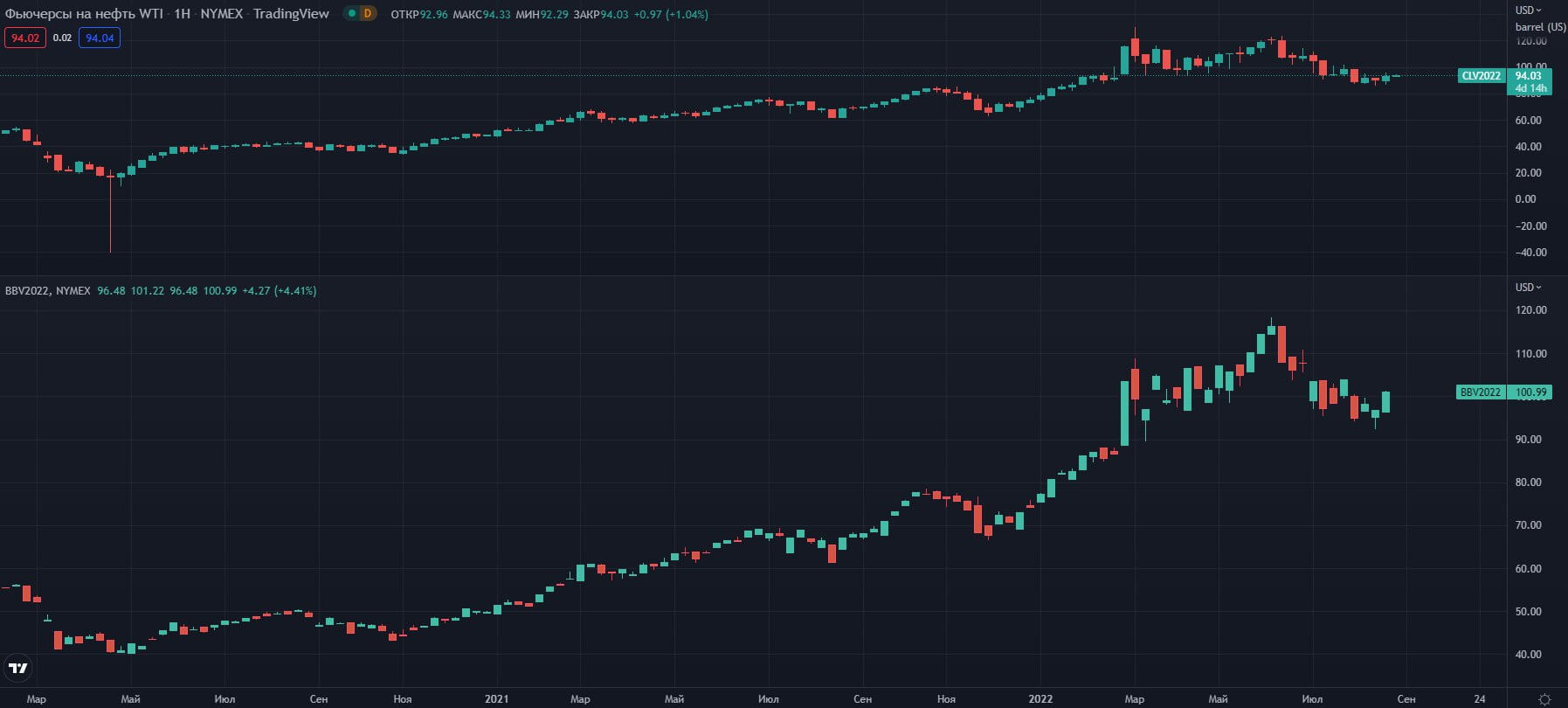The width and height of the screenshot is (1568, 708).
Task: Click the barrel (US) unit label
Action: (1540, 27)
